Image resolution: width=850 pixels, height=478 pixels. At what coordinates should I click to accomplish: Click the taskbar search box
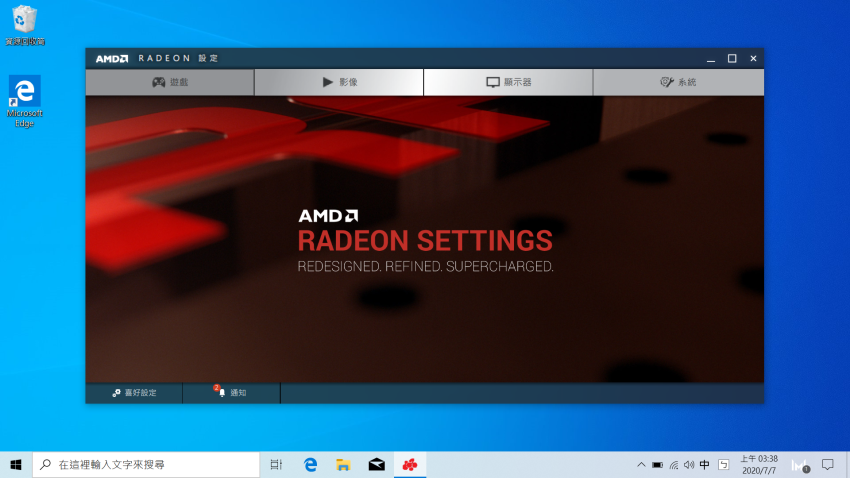[x=146, y=464]
